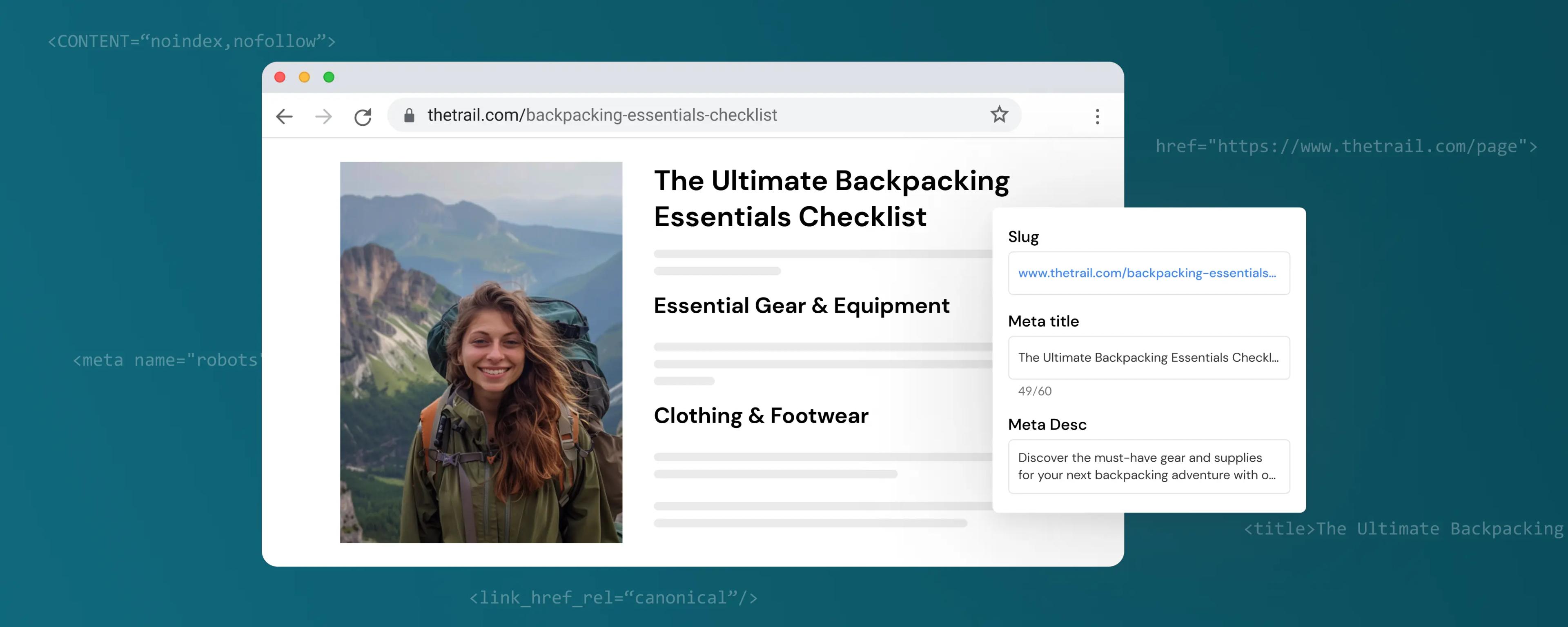
Task: Open the browser three-dot menu
Action: [1098, 116]
